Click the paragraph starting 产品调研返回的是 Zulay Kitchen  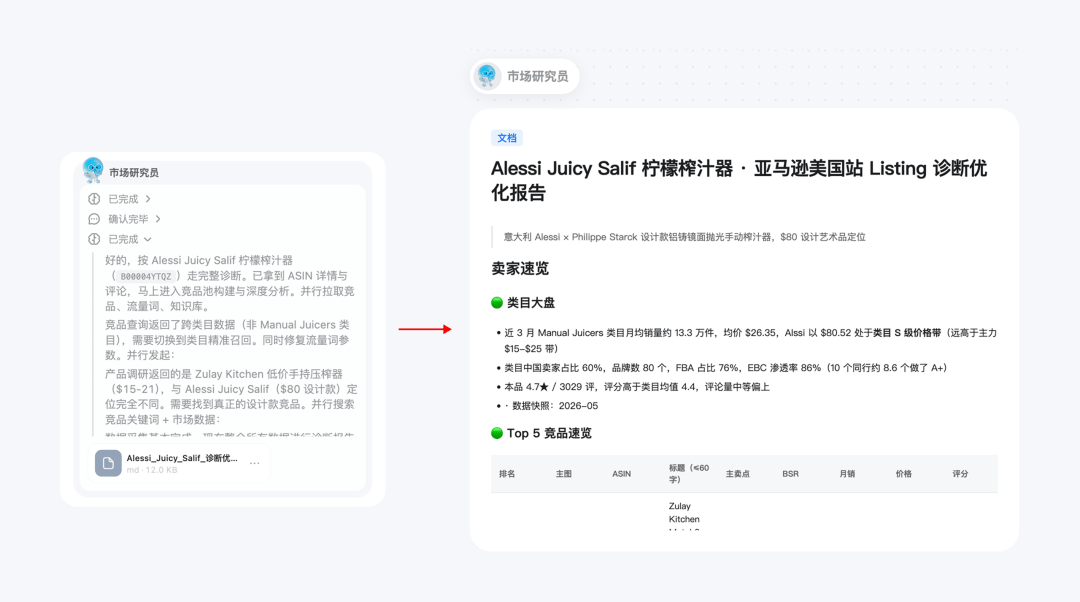231,397
